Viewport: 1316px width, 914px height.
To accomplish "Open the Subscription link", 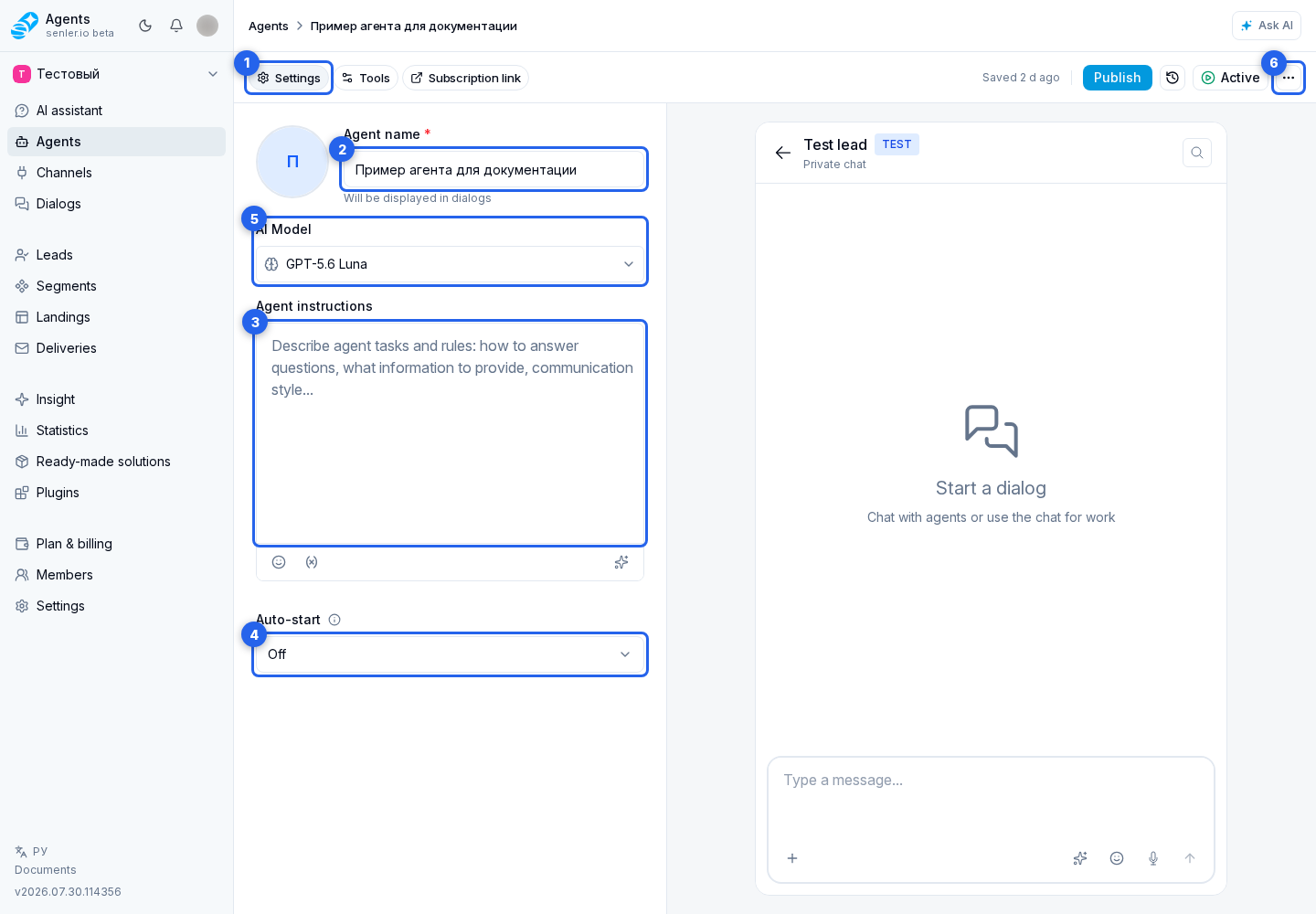I will click(x=466, y=78).
